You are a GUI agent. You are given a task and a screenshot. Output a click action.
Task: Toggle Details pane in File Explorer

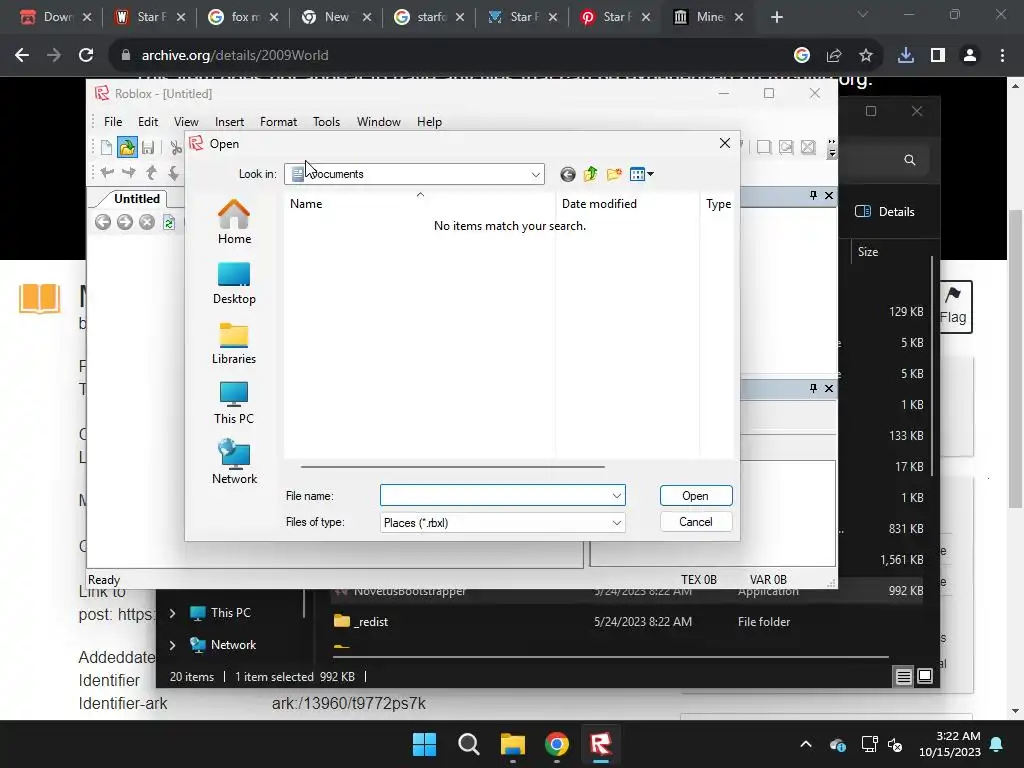[x=885, y=212]
